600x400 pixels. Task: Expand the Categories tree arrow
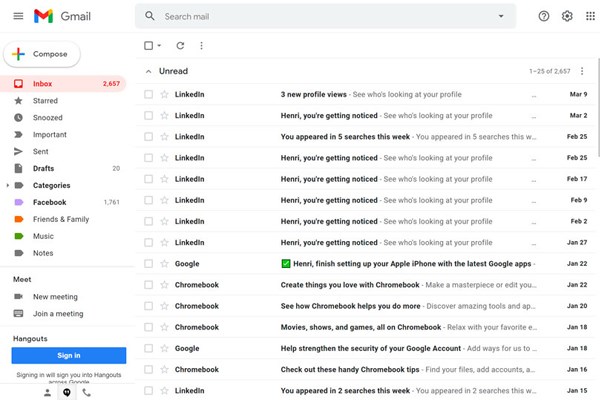pos(7,185)
